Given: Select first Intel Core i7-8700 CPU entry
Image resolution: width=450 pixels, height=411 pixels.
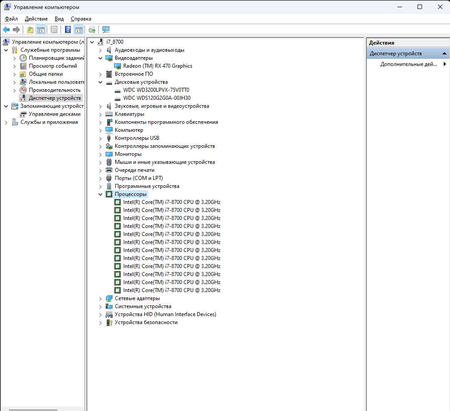Looking at the screenshot, I should pyautogui.click(x=172, y=202).
